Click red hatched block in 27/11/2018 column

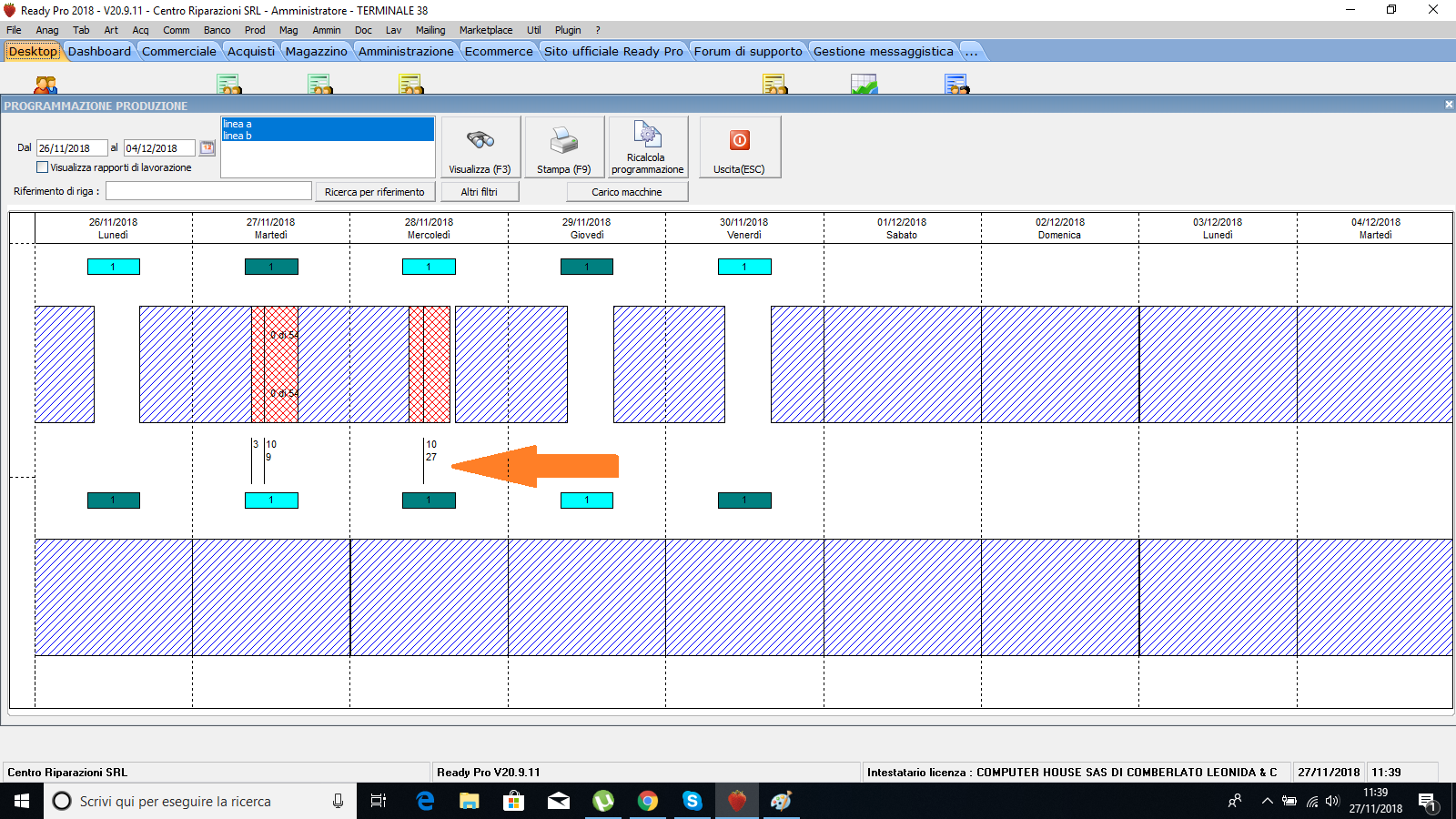click(x=275, y=364)
